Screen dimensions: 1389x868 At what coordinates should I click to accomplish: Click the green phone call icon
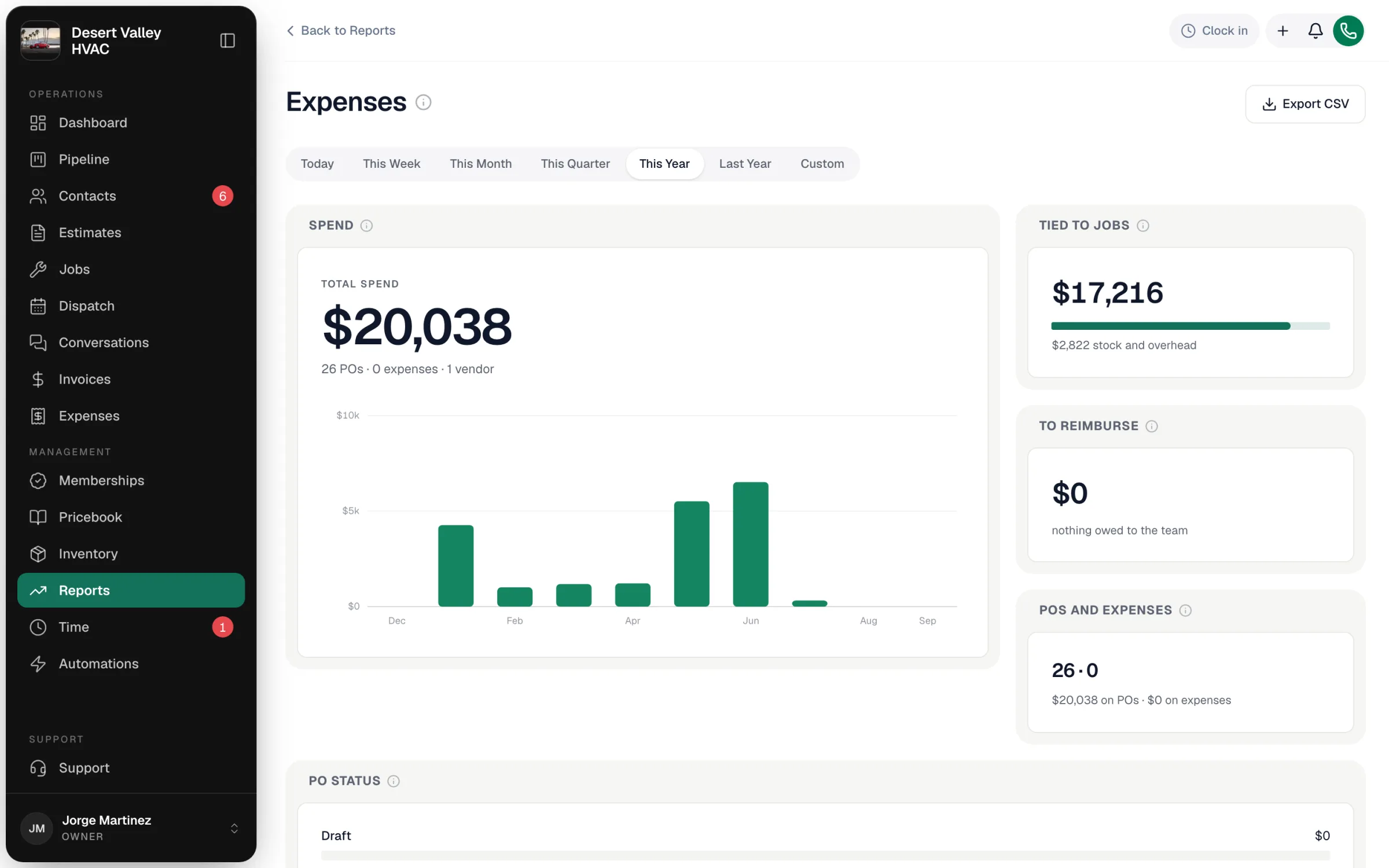(1348, 31)
